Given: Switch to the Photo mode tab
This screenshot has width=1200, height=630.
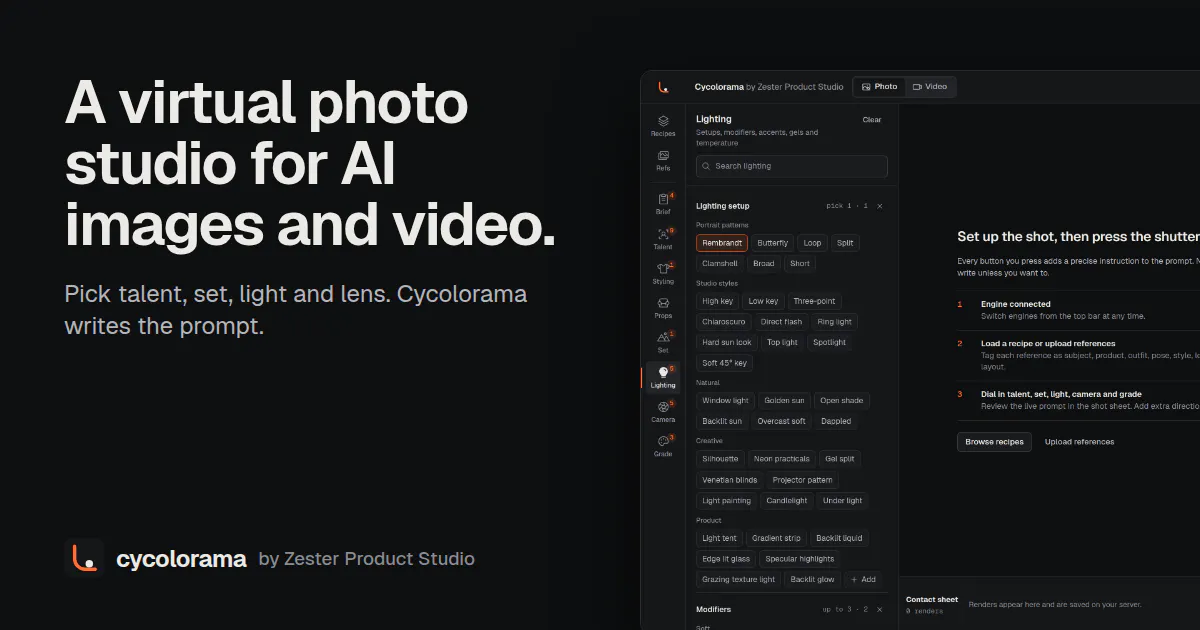Looking at the screenshot, I should click(x=880, y=87).
